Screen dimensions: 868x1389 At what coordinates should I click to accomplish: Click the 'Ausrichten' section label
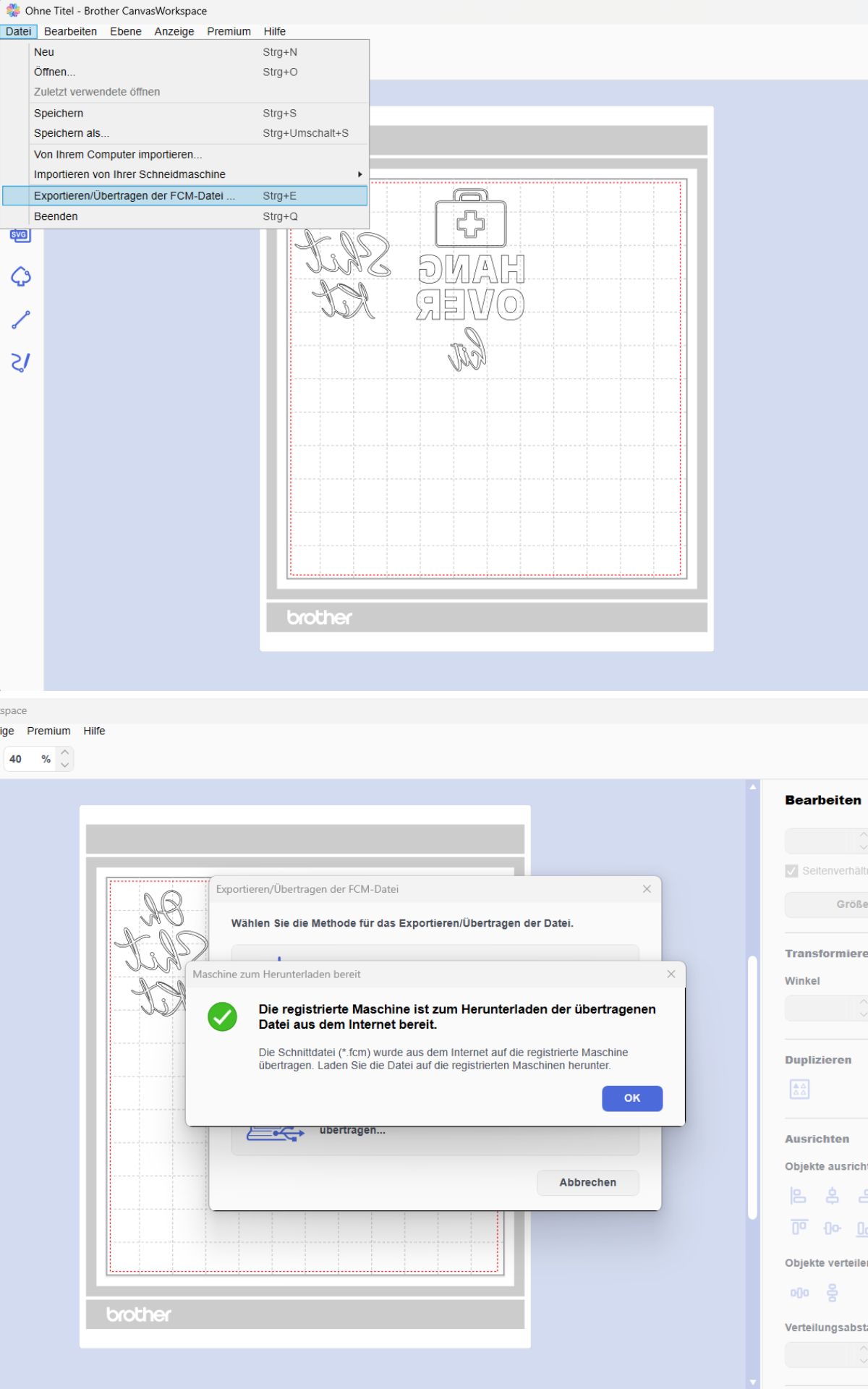point(817,1139)
